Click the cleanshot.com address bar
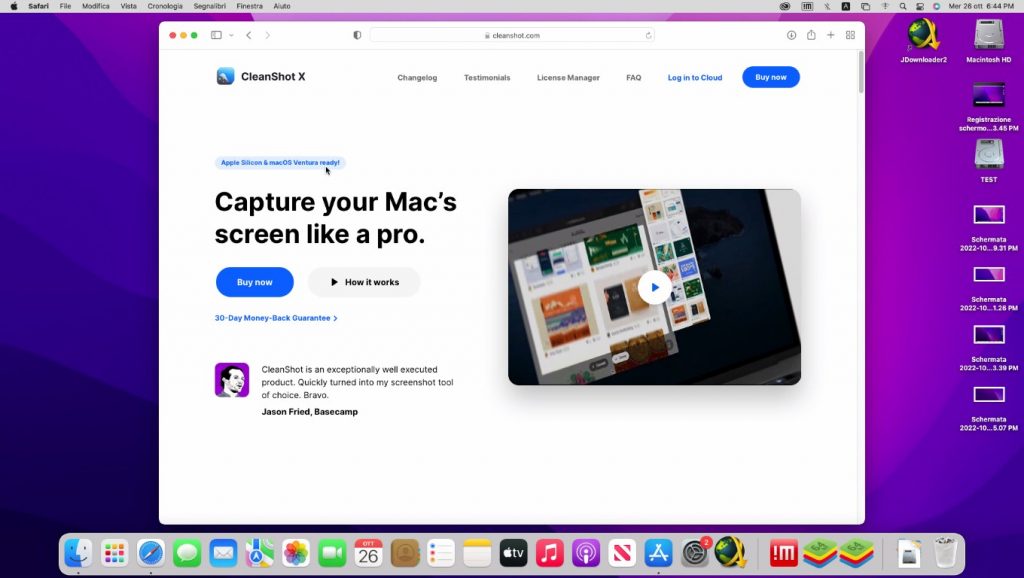 coord(512,35)
